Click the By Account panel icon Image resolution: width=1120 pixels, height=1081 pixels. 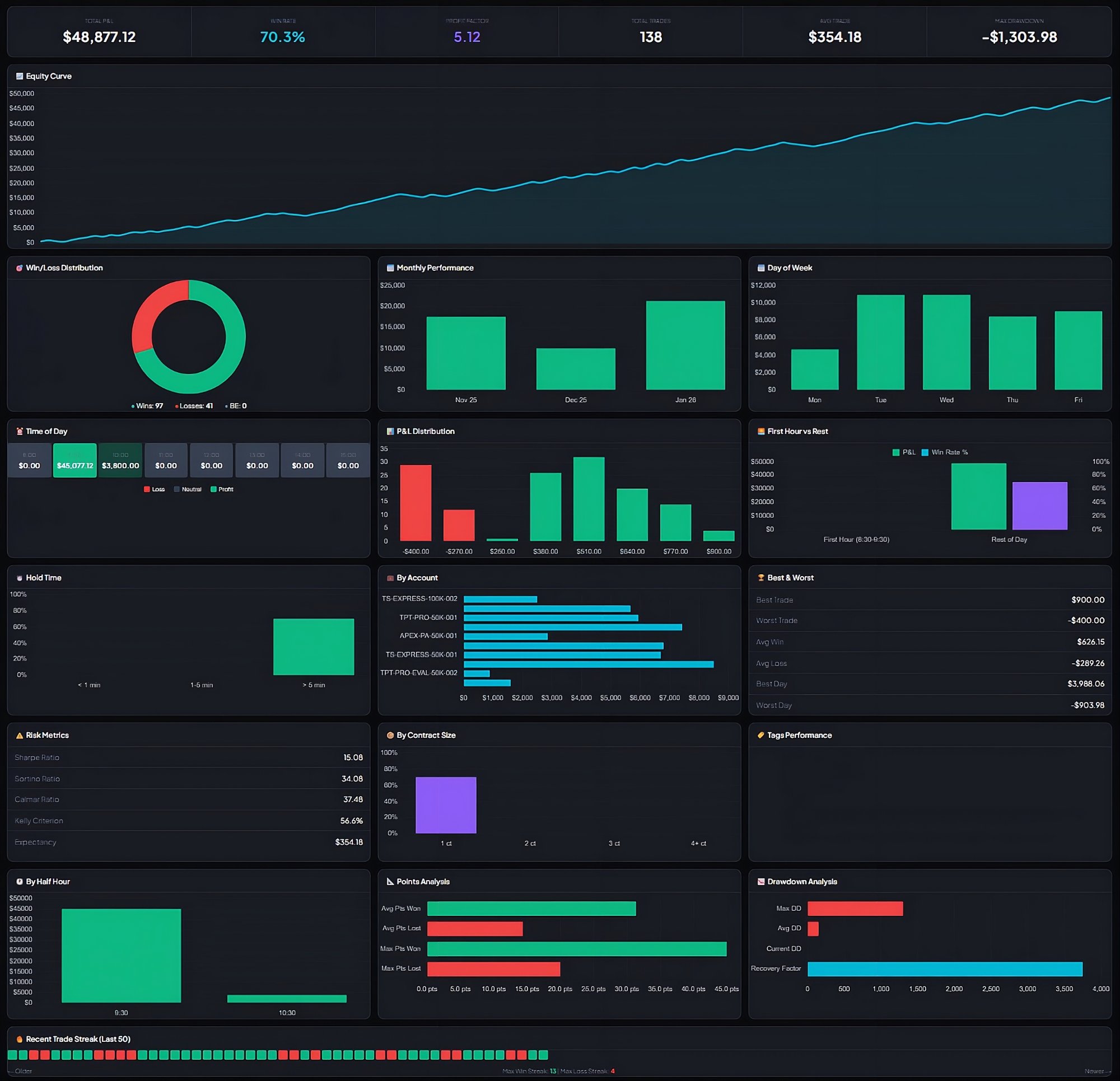click(391, 578)
